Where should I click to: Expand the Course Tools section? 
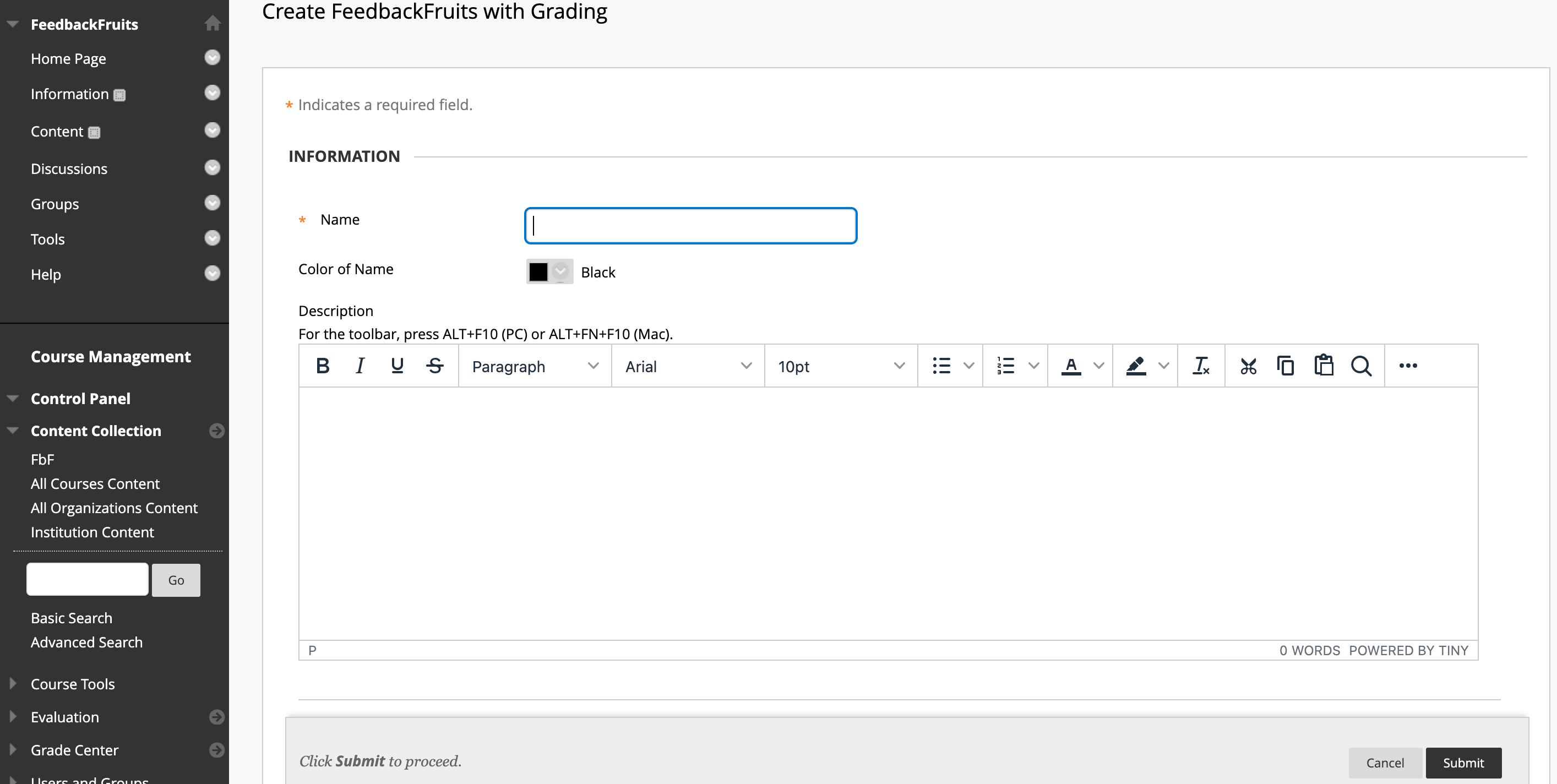pos(13,684)
